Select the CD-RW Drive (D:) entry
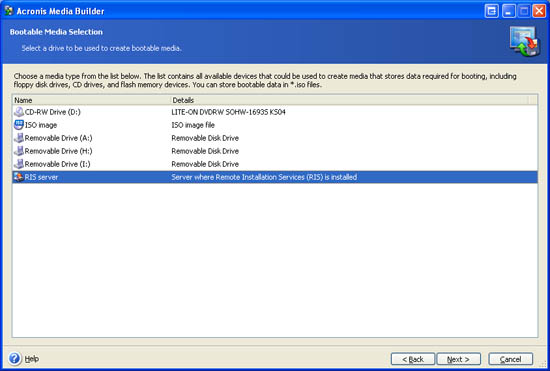 coord(275,112)
